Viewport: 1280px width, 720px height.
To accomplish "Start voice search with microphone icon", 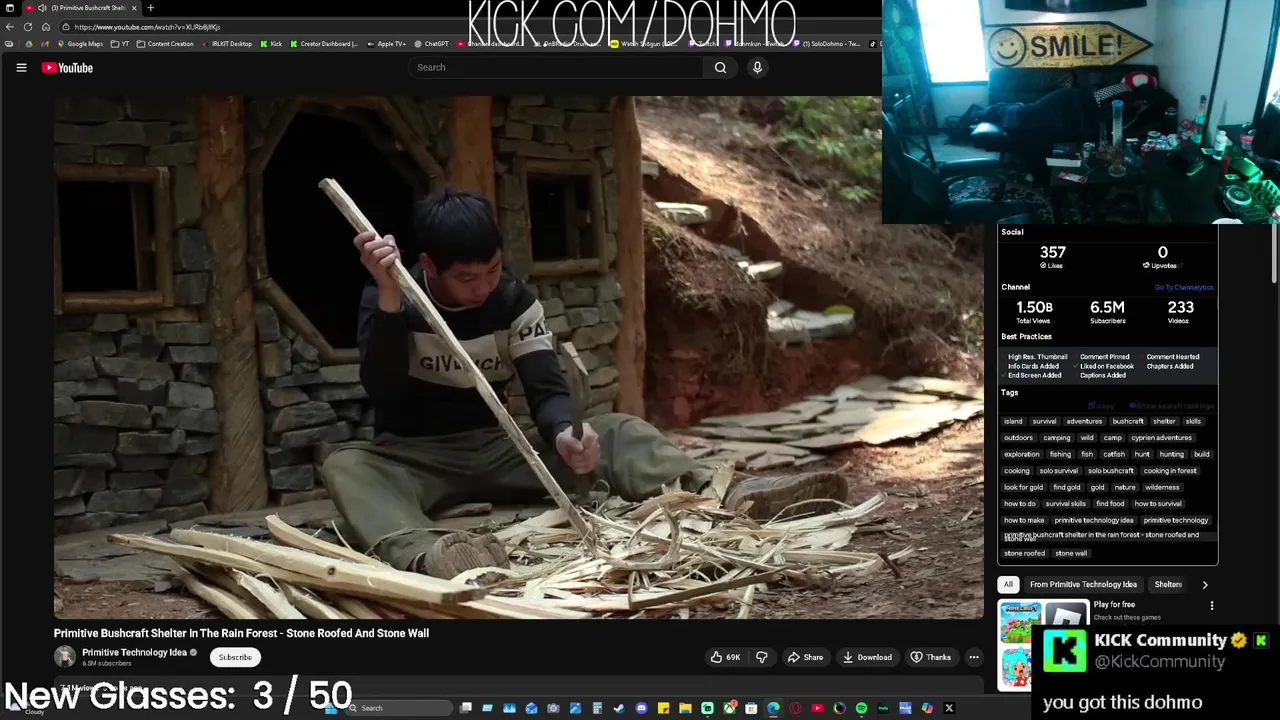I will [x=757, y=67].
